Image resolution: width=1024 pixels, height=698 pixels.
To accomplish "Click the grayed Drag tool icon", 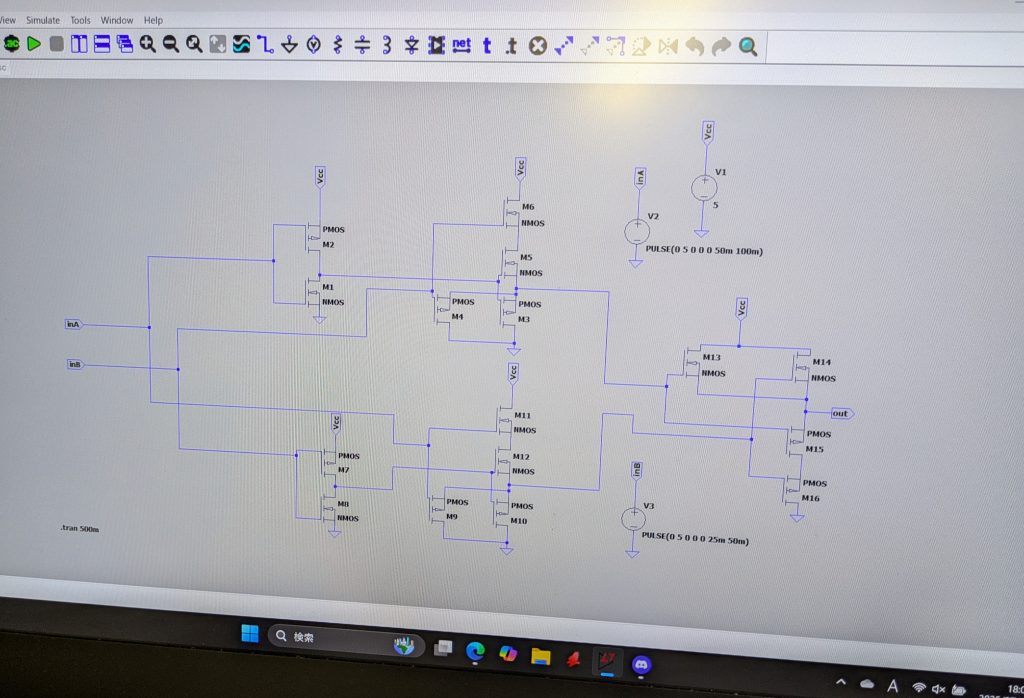I will coord(615,46).
